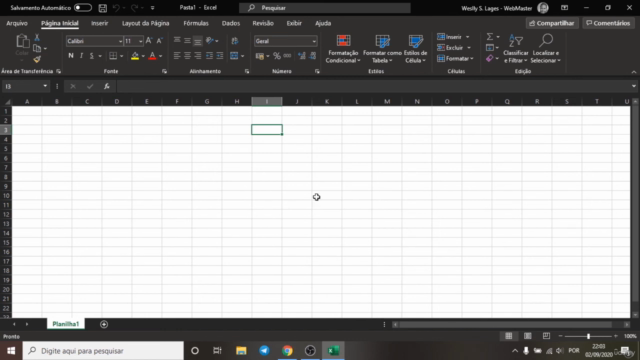The height and width of the screenshot is (360, 640).
Task: Click the Pesquisar search box
Action: click(325, 8)
